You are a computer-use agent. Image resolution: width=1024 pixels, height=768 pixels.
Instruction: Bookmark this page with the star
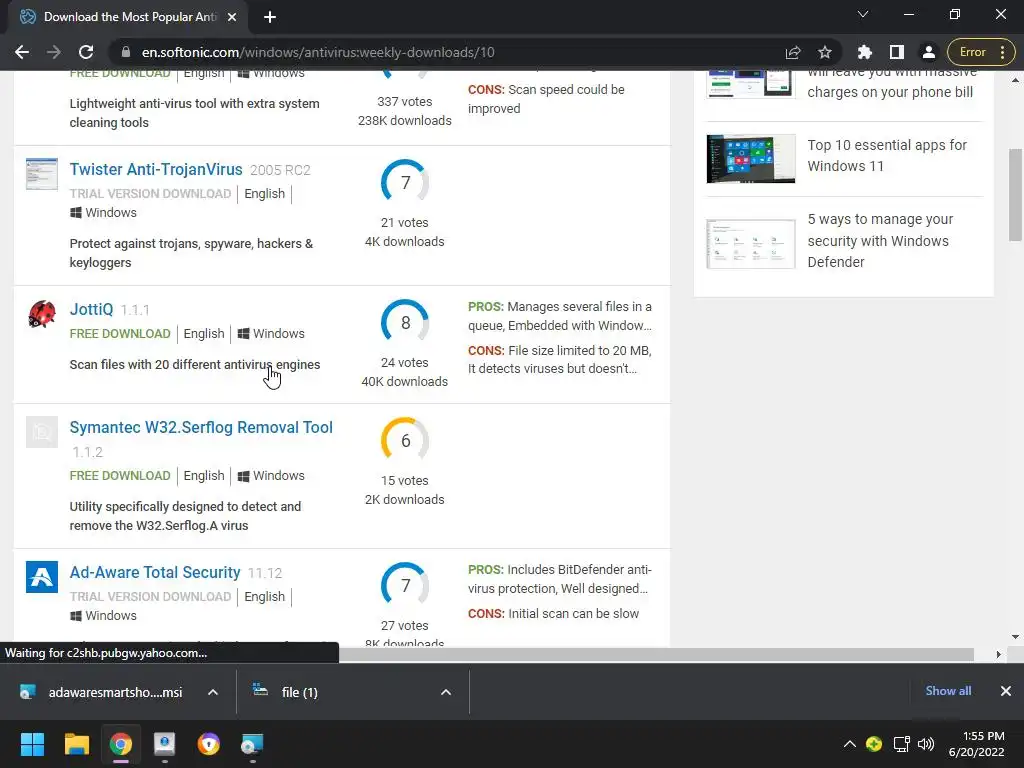[825, 52]
